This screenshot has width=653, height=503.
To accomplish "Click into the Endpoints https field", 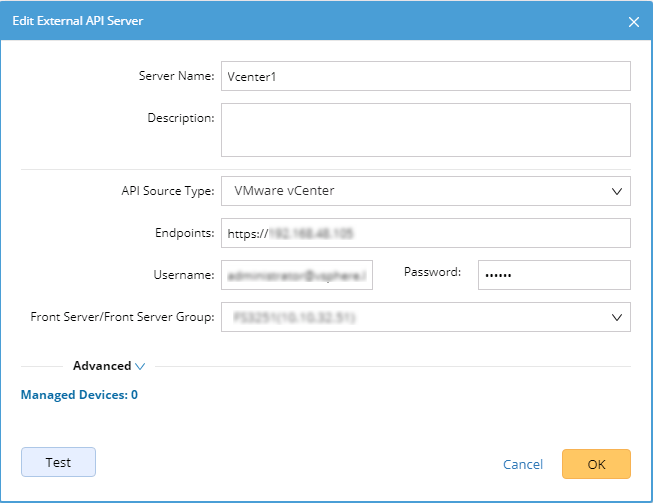I will [x=425, y=233].
